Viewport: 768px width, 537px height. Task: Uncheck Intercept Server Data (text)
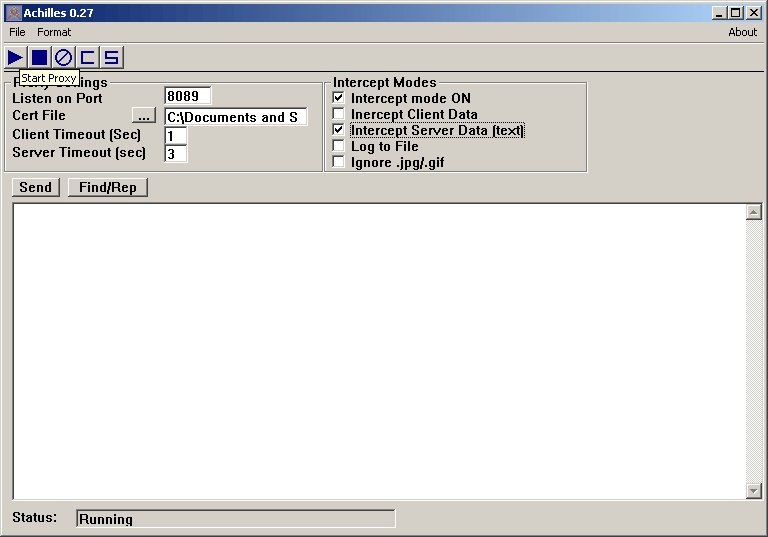pyautogui.click(x=339, y=130)
